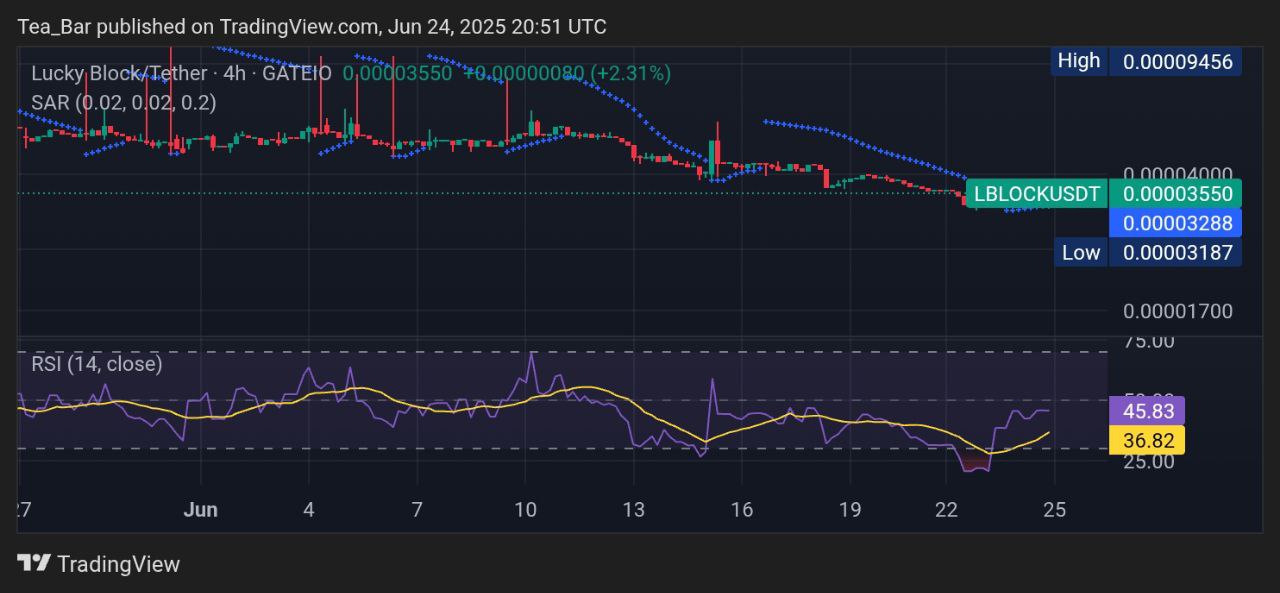
Task: Click the 0.00001700 price axis label
Action: click(1177, 311)
